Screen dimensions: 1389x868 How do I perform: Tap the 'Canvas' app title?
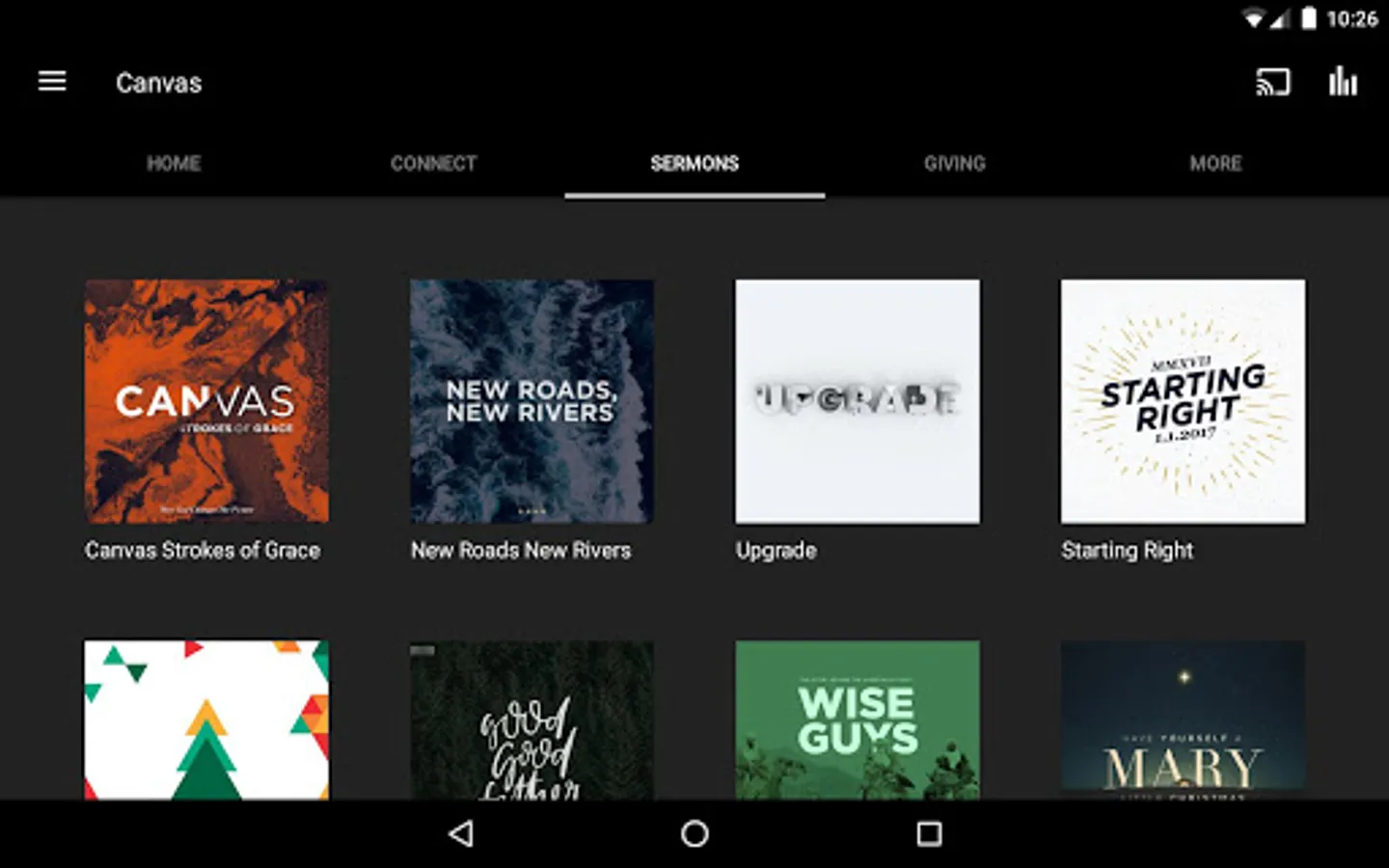[159, 83]
